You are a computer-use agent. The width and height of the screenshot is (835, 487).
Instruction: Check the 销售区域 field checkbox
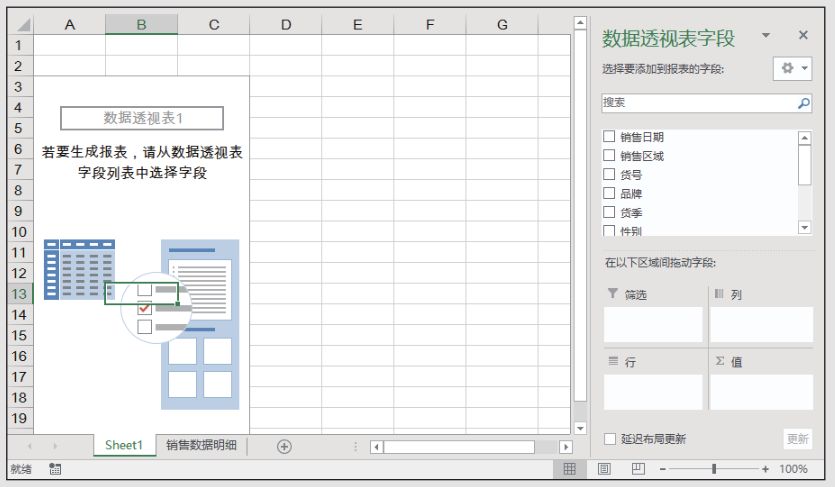pos(609,156)
